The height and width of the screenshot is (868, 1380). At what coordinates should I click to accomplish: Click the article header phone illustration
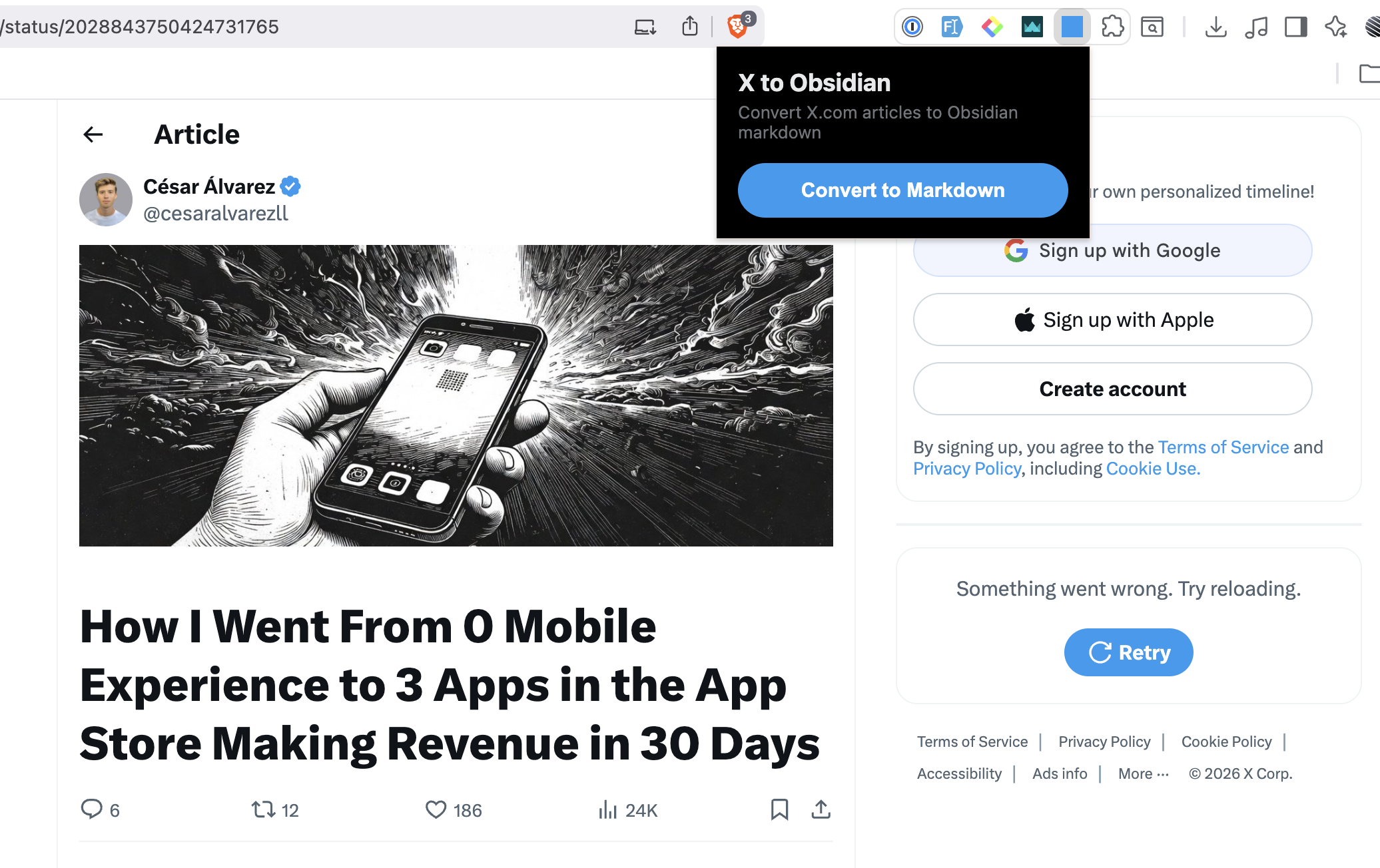tap(456, 395)
